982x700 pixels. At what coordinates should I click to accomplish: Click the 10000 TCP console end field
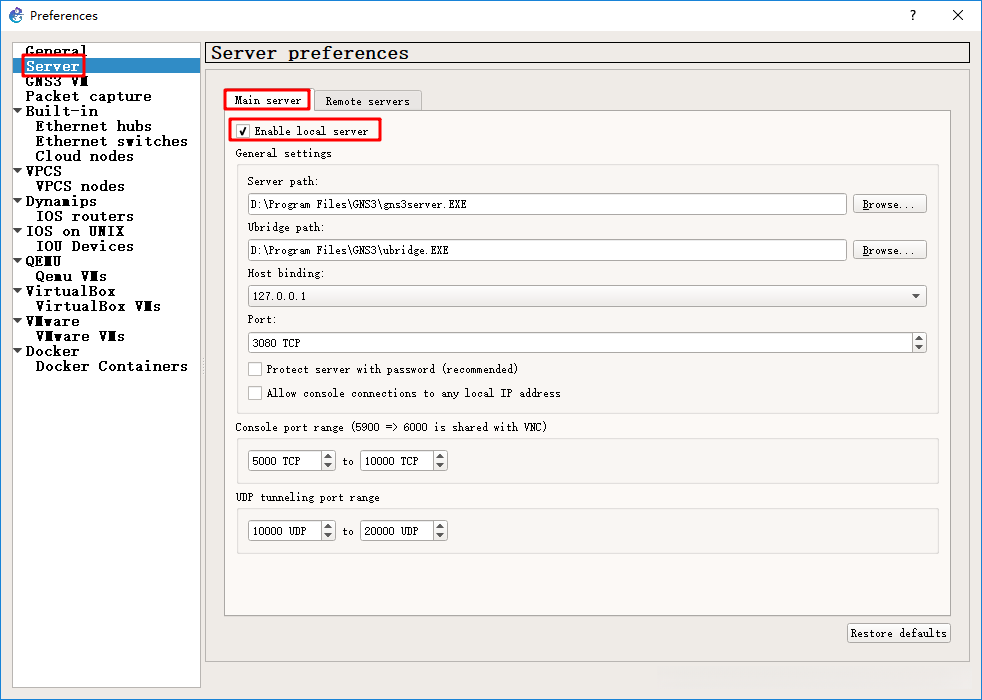click(x=397, y=461)
